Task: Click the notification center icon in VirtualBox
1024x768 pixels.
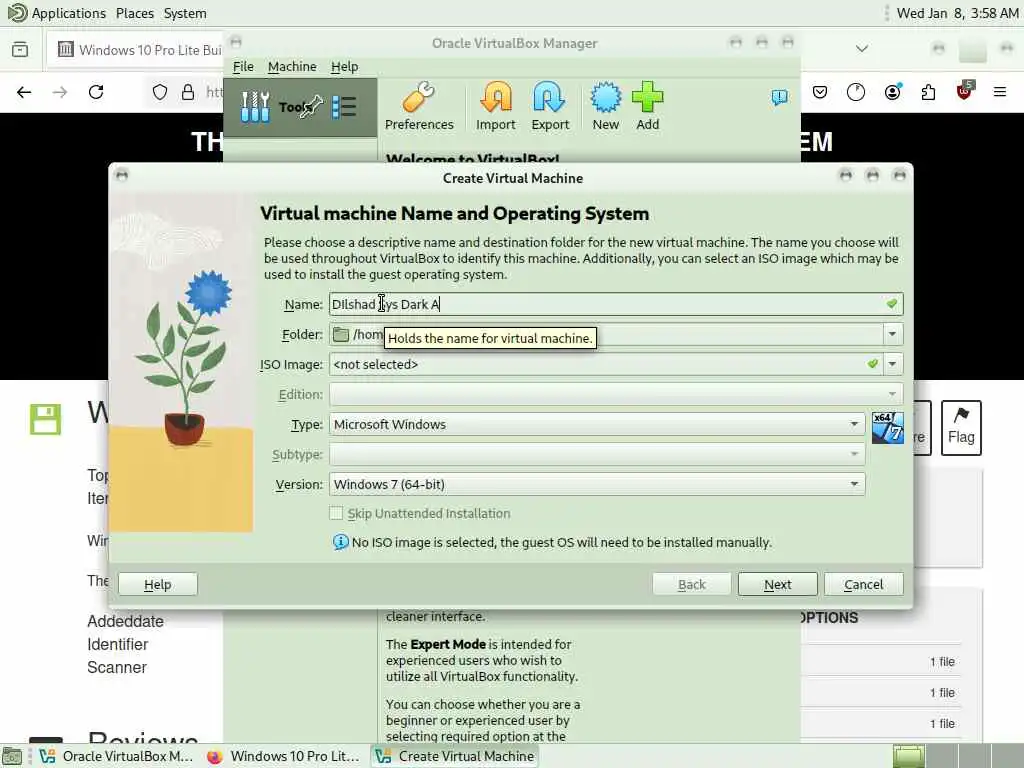Action: point(779,97)
